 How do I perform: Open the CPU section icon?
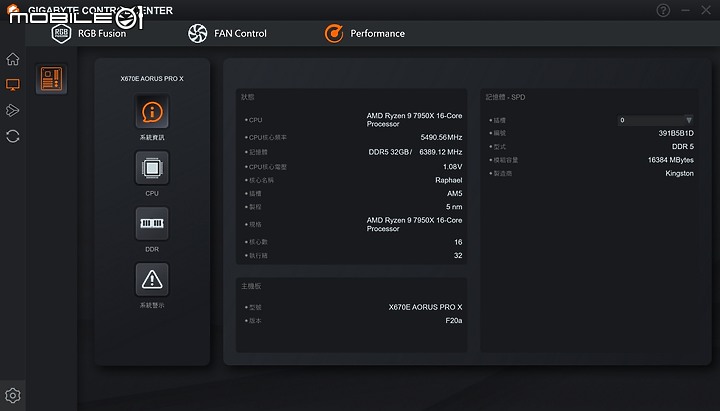pyautogui.click(x=152, y=168)
